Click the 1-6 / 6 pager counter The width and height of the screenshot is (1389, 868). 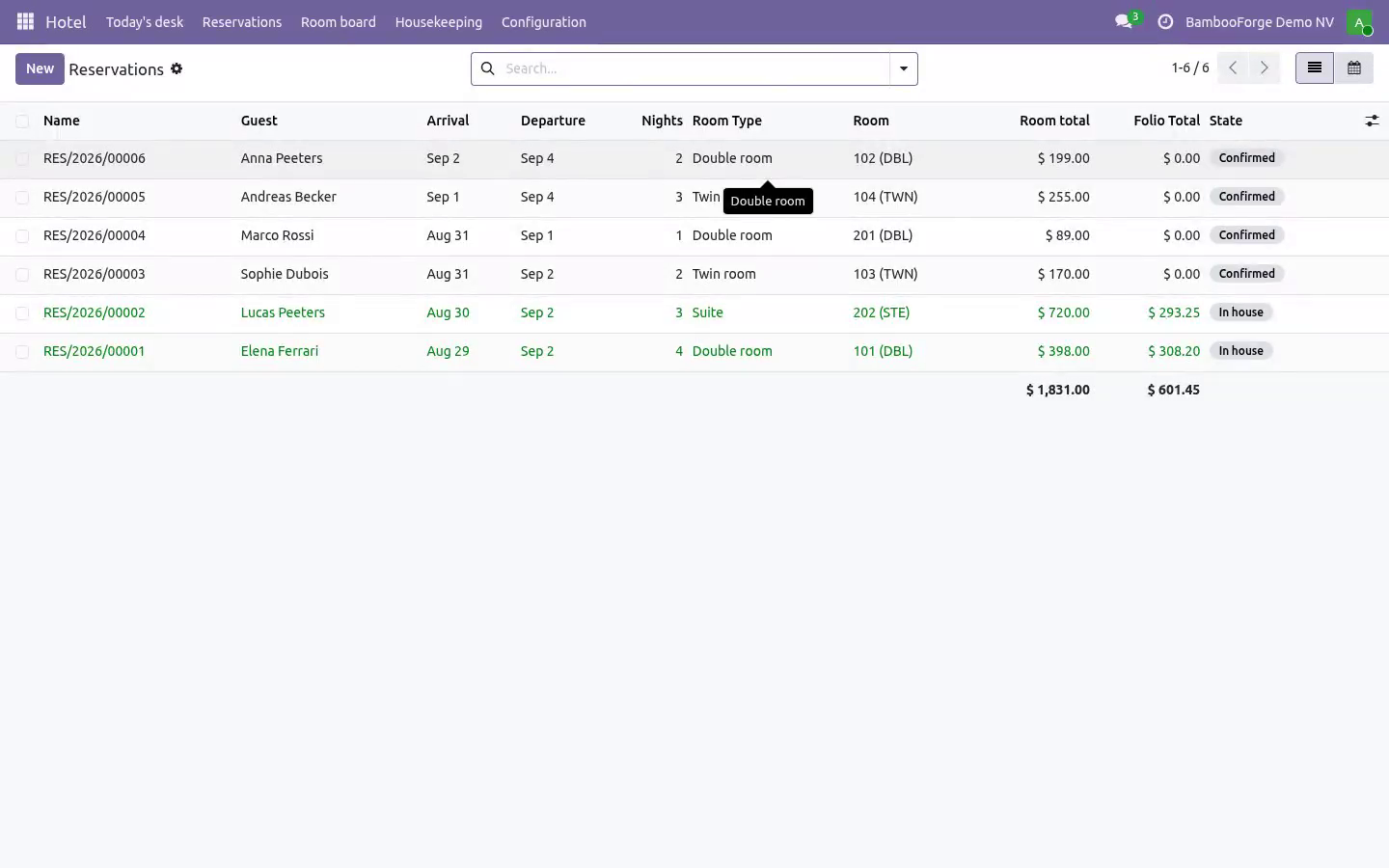click(x=1189, y=68)
